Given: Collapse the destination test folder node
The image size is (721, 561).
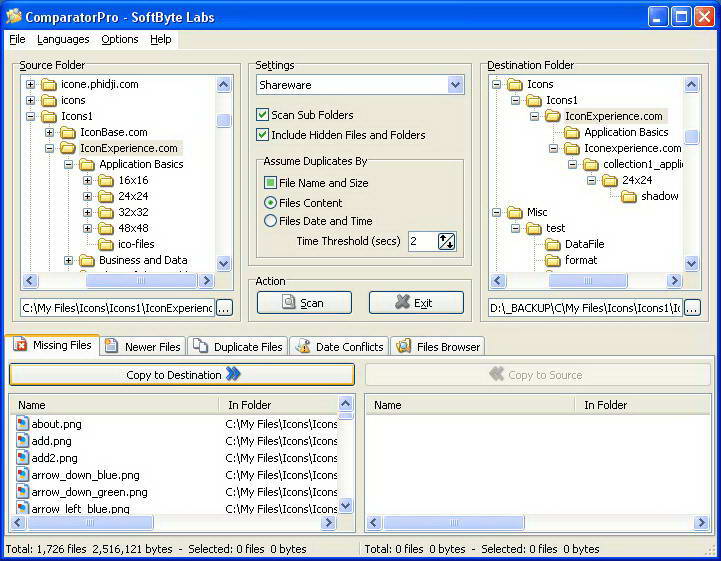Looking at the screenshot, I should (x=515, y=228).
